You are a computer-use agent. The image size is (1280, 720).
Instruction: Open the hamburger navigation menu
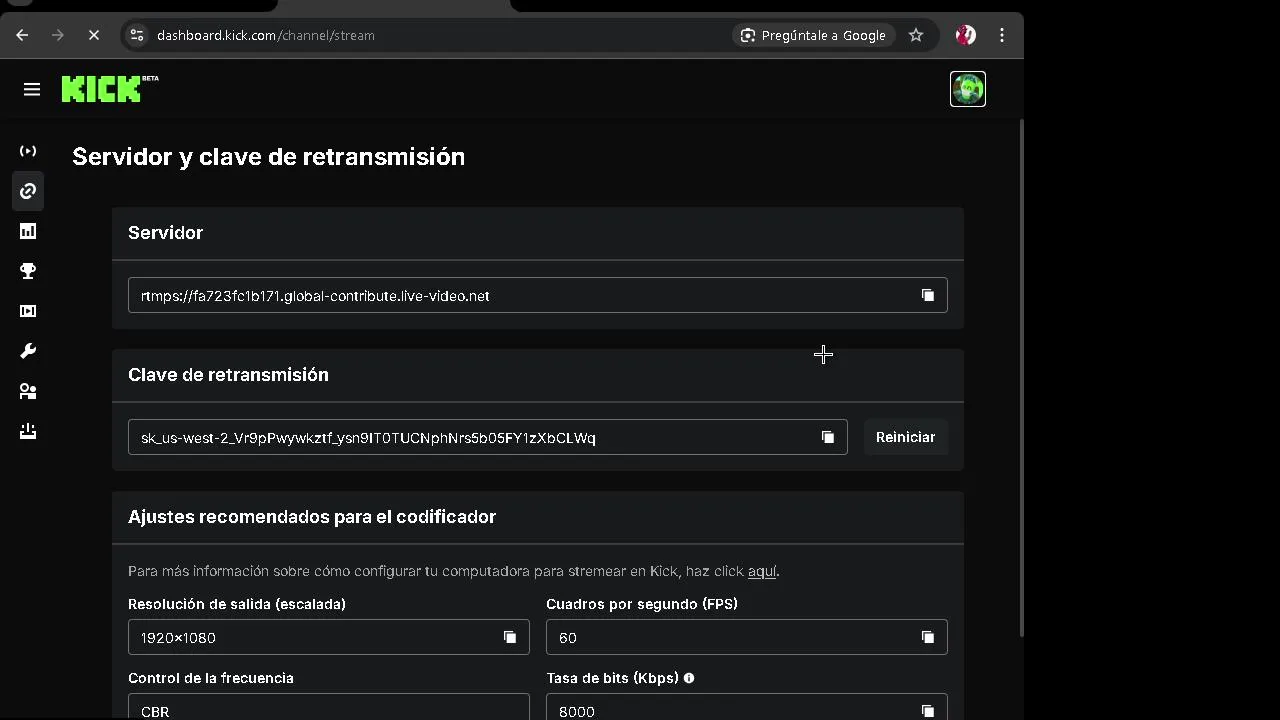tap(32, 90)
